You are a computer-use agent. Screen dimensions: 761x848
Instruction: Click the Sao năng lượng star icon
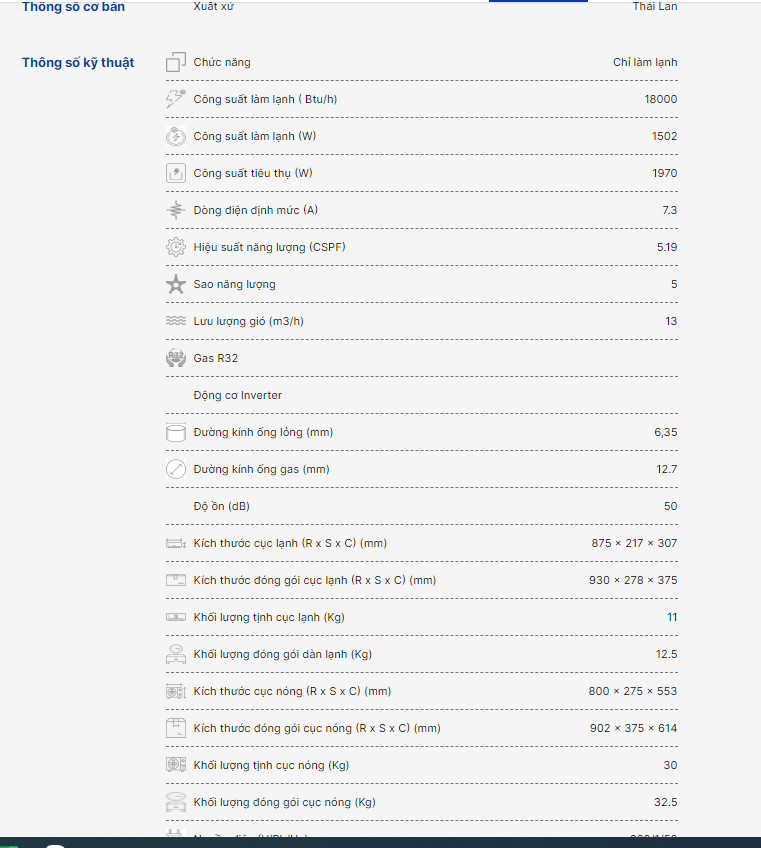(176, 284)
